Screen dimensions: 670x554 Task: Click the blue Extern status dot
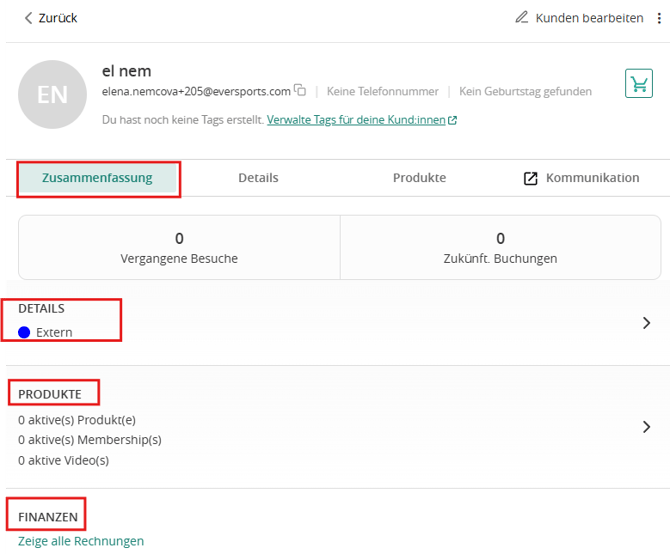pyautogui.click(x=24, y=332)
